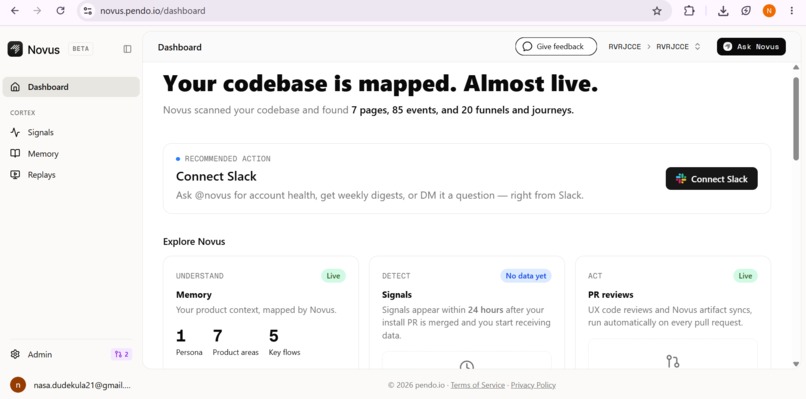Screen dimensions: 806x399
Task: Open the Chrome three-dot menu
Action: [791, 11]
